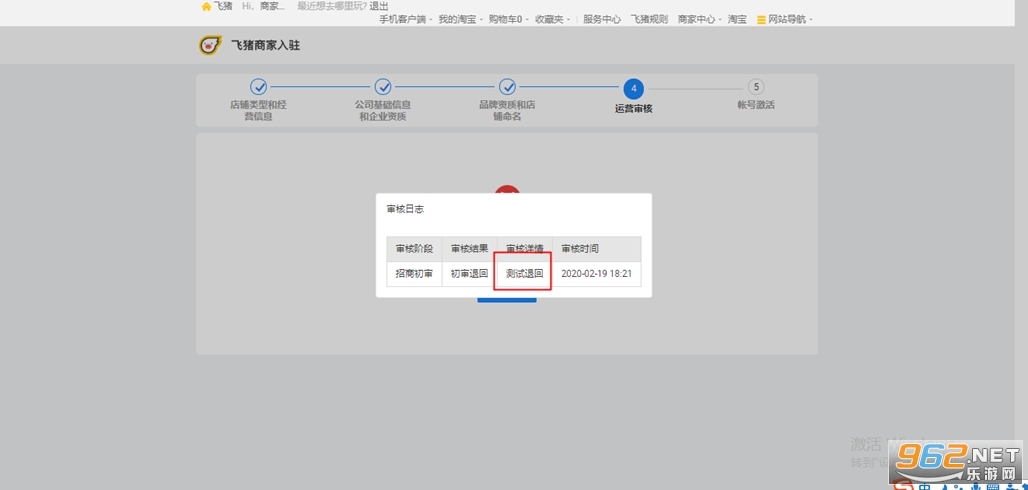
Task: Click the step 3 checkmark circle
Action: coord(507,87)
